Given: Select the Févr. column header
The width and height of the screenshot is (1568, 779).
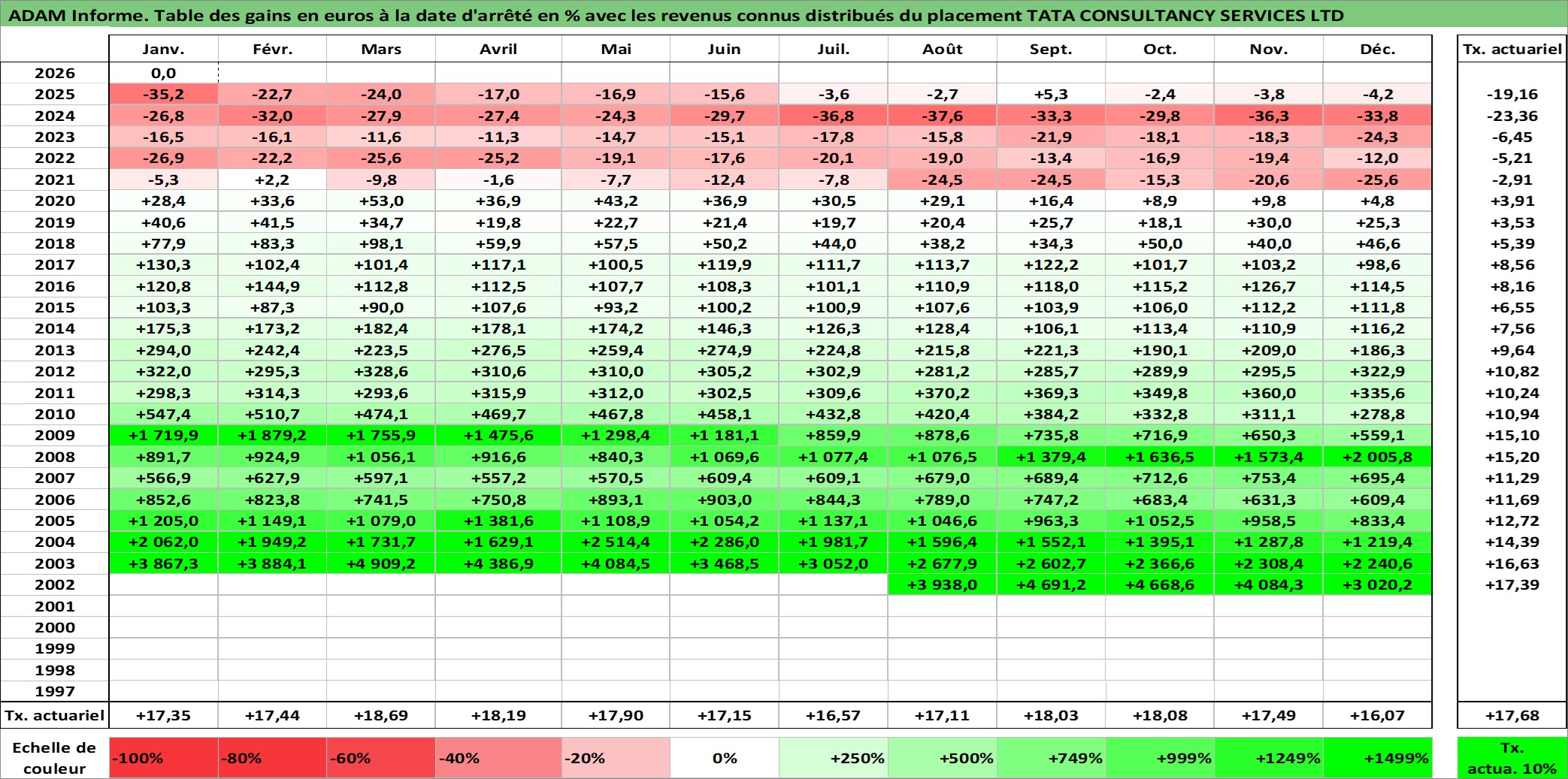Looking at the screenshot, I should [x=273, y=49].
